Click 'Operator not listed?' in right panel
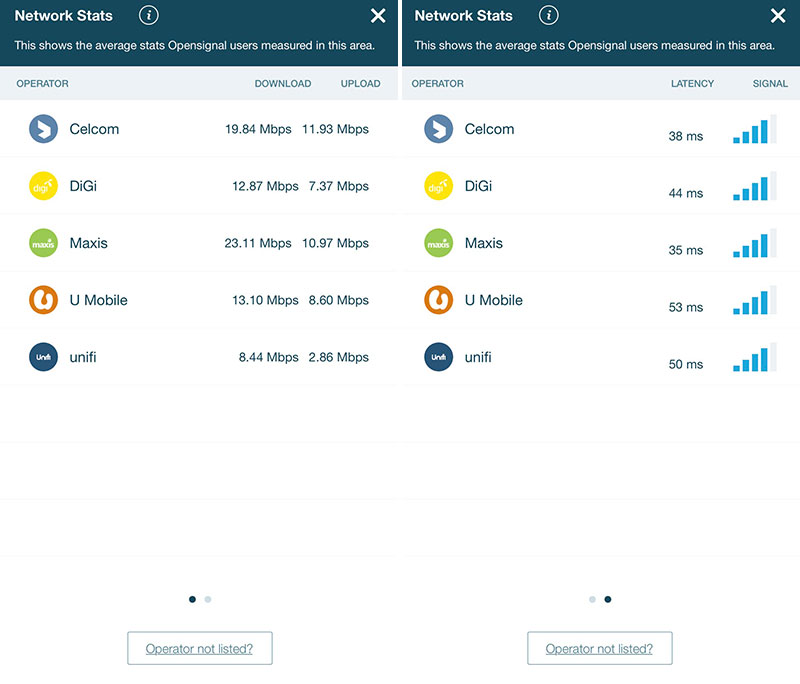The image size is (800, 684). (599, 648)
